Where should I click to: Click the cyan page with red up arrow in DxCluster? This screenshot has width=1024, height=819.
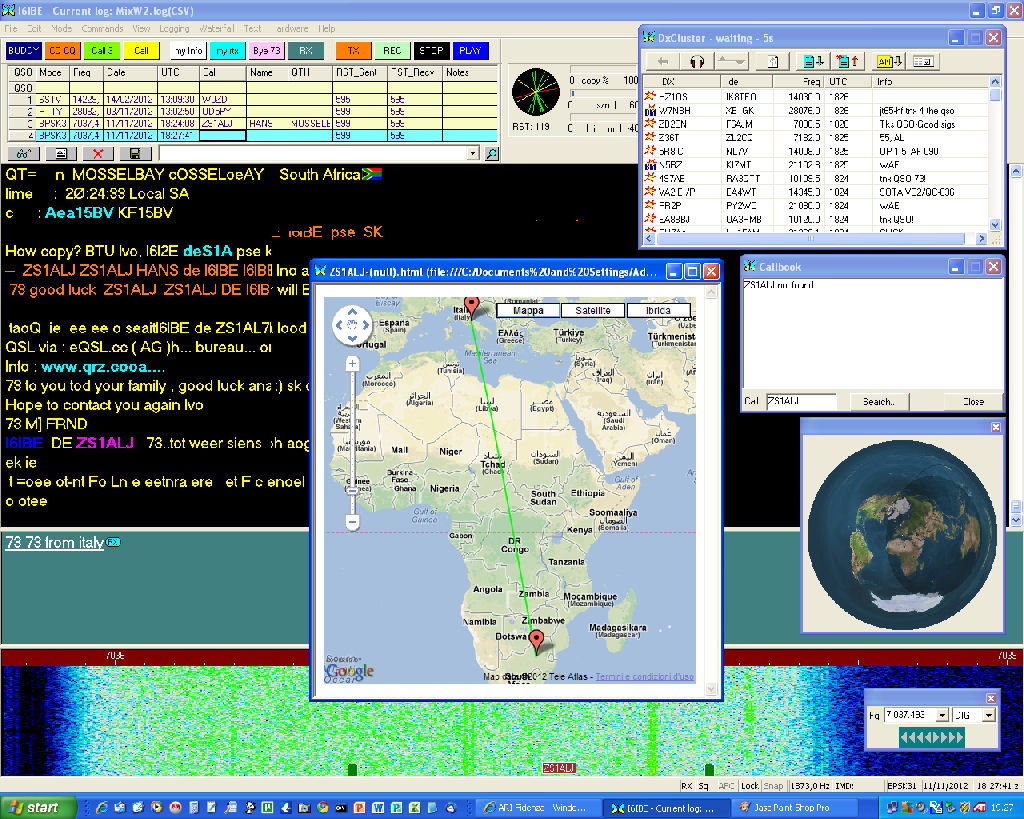(x=847, y=61)
